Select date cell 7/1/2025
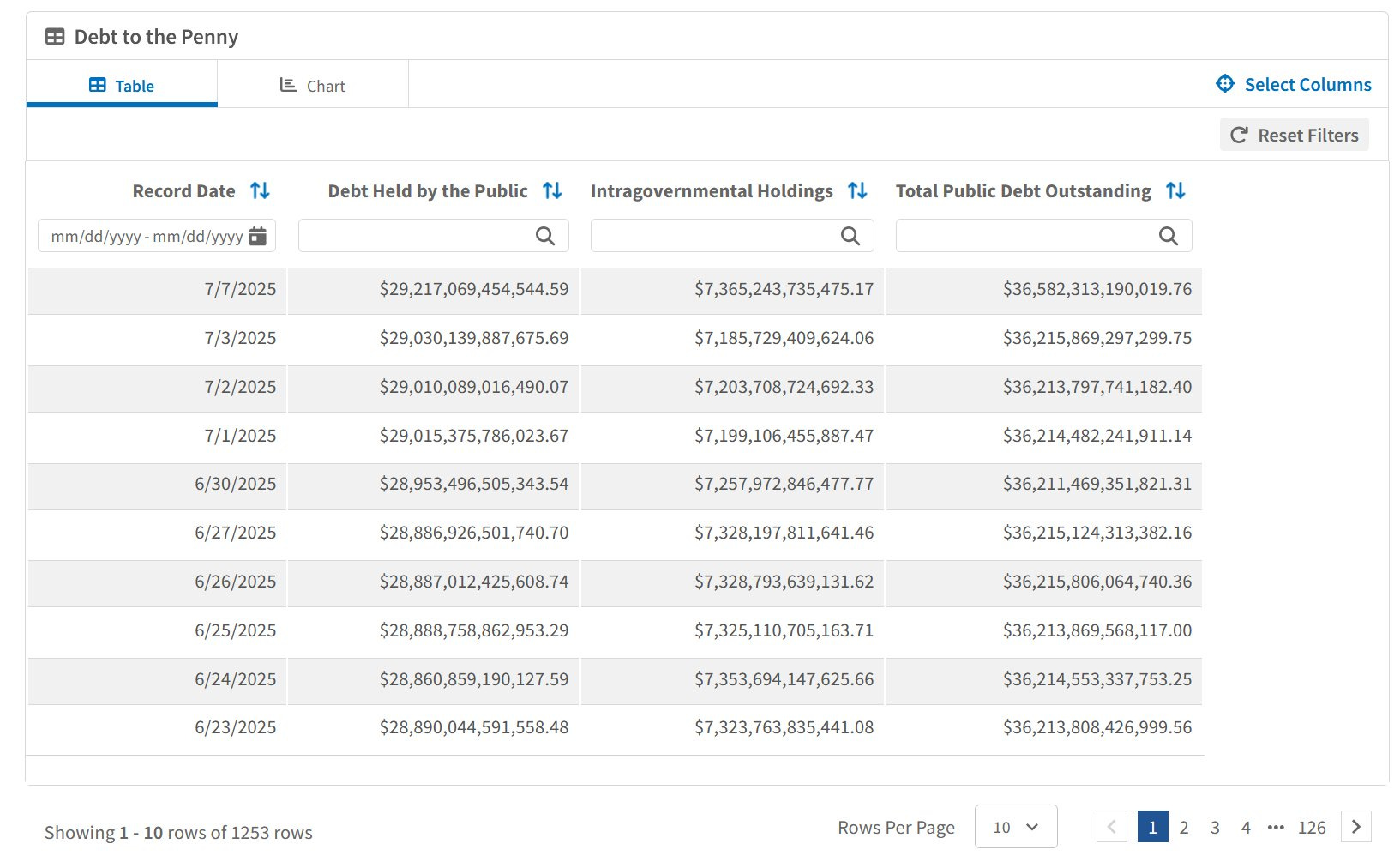 coord(240,436)
